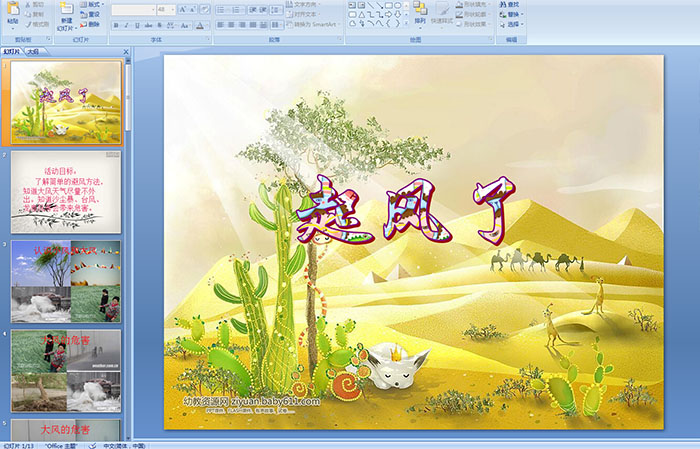Delete the slide using the 删除 icon
The height and width of the screenshot is (449, 700).
[x=83, y=24]
